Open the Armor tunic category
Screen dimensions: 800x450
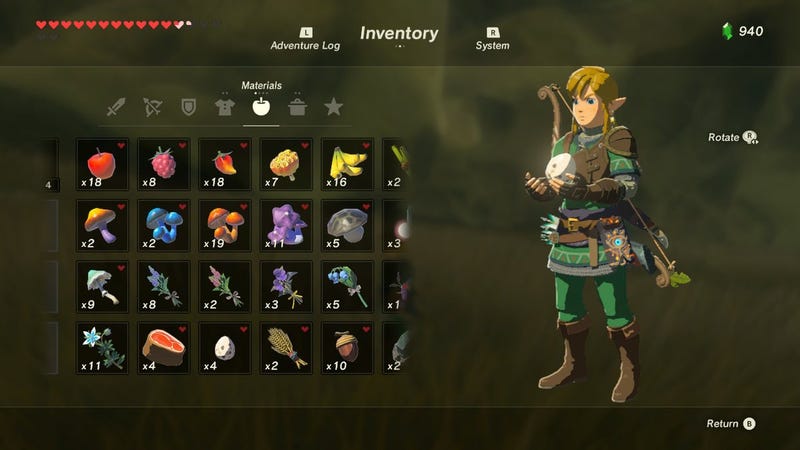225,107
